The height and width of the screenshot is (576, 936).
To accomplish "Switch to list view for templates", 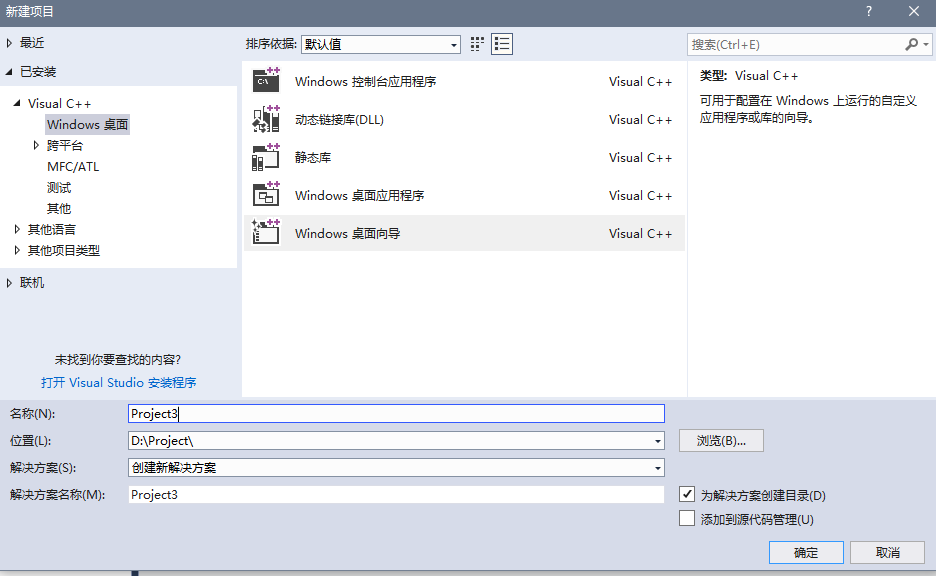I will point(501,43).
